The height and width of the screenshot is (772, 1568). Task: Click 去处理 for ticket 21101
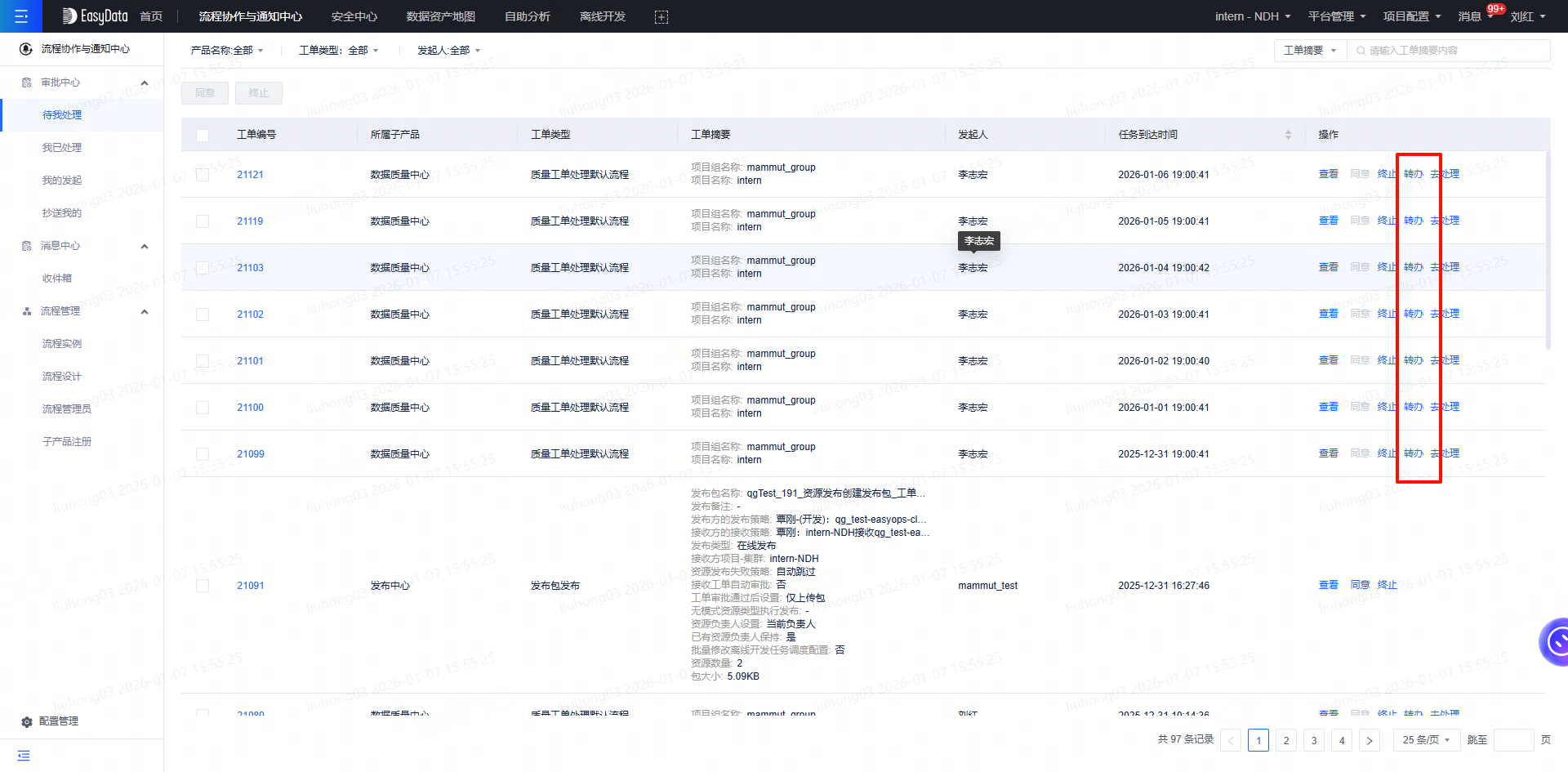coord(1445,360)
